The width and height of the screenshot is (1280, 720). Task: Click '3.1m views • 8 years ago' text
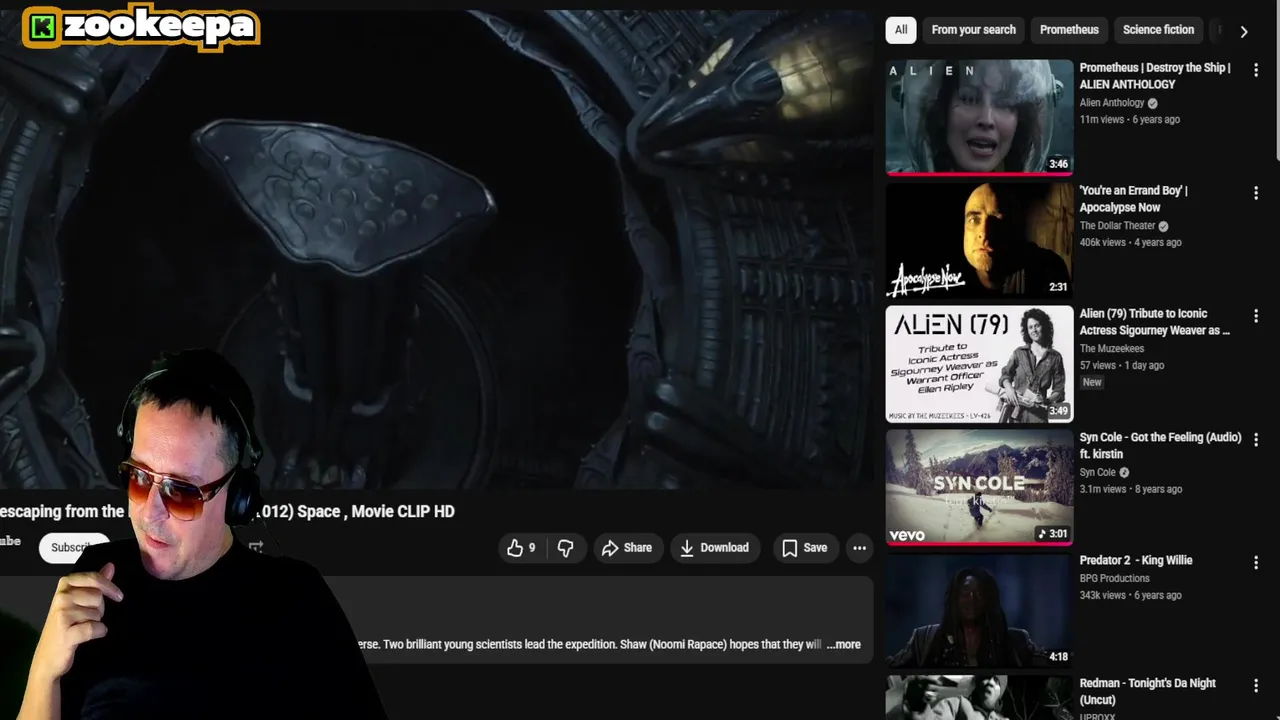1131,489
